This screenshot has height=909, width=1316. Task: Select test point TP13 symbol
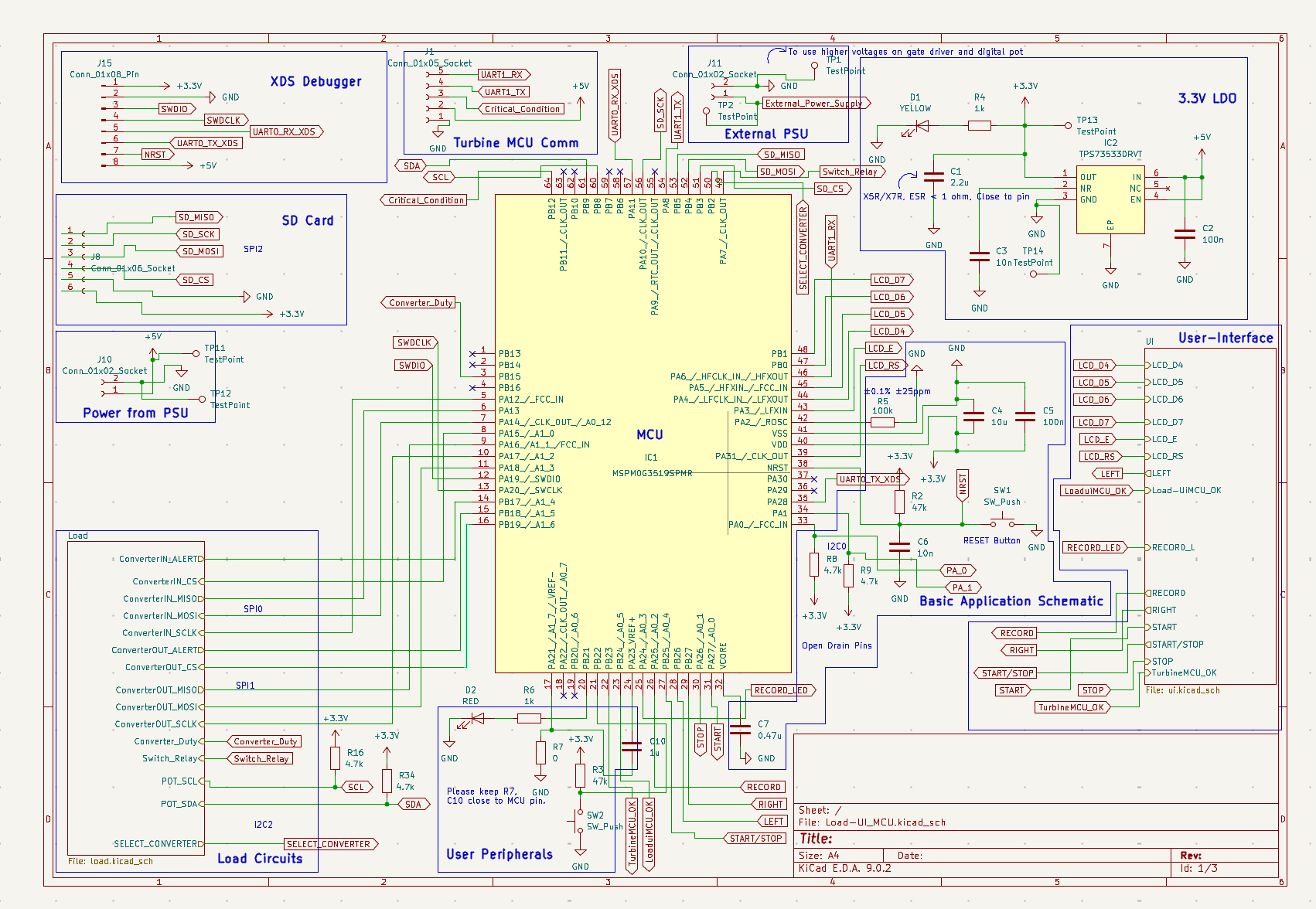pos(1069,125)
